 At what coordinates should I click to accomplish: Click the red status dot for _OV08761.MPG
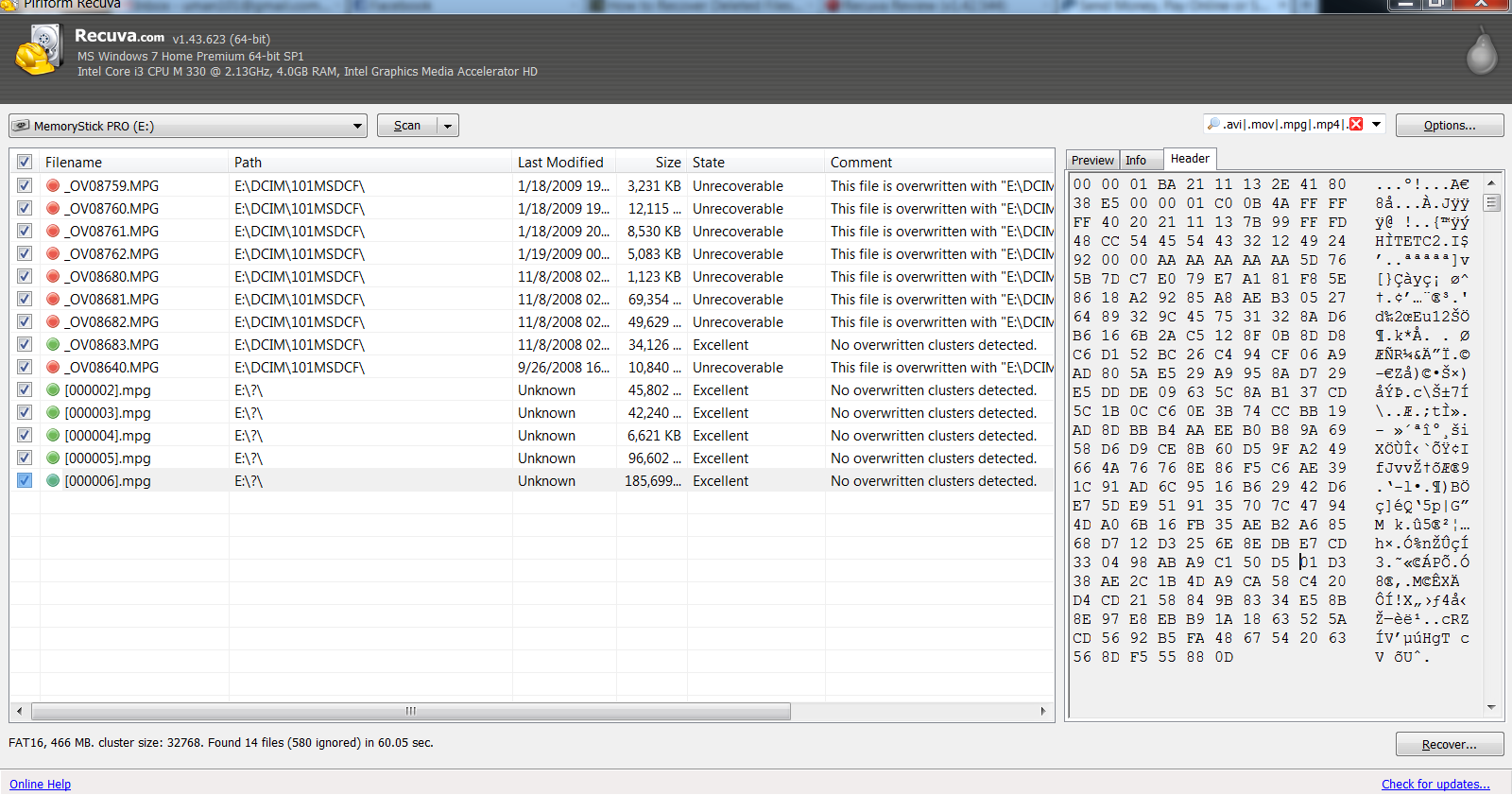pos(53,232)
